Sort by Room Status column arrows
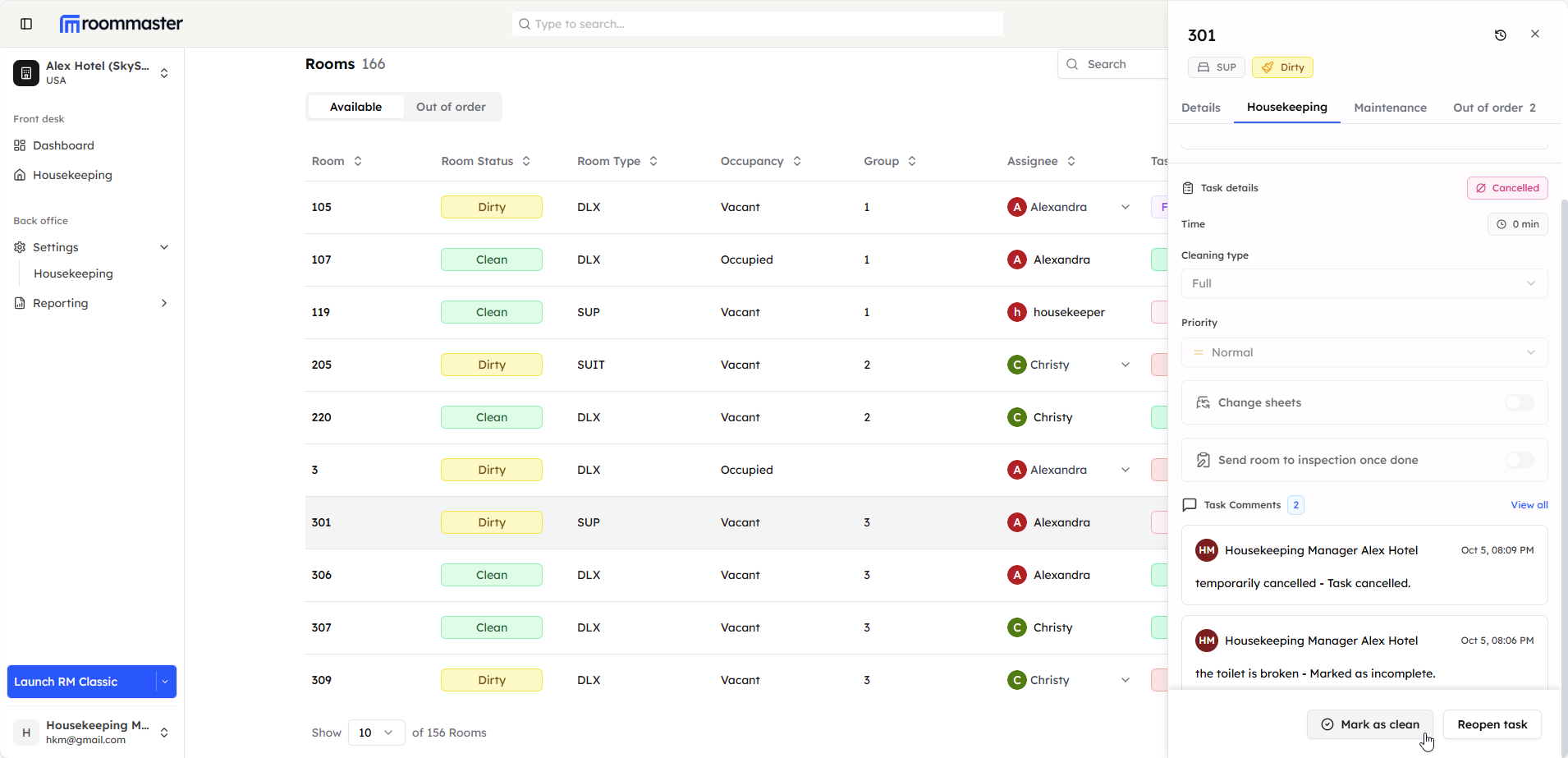Image resolution: width=1568 pixels, height=758 pixels. [526, 161]
